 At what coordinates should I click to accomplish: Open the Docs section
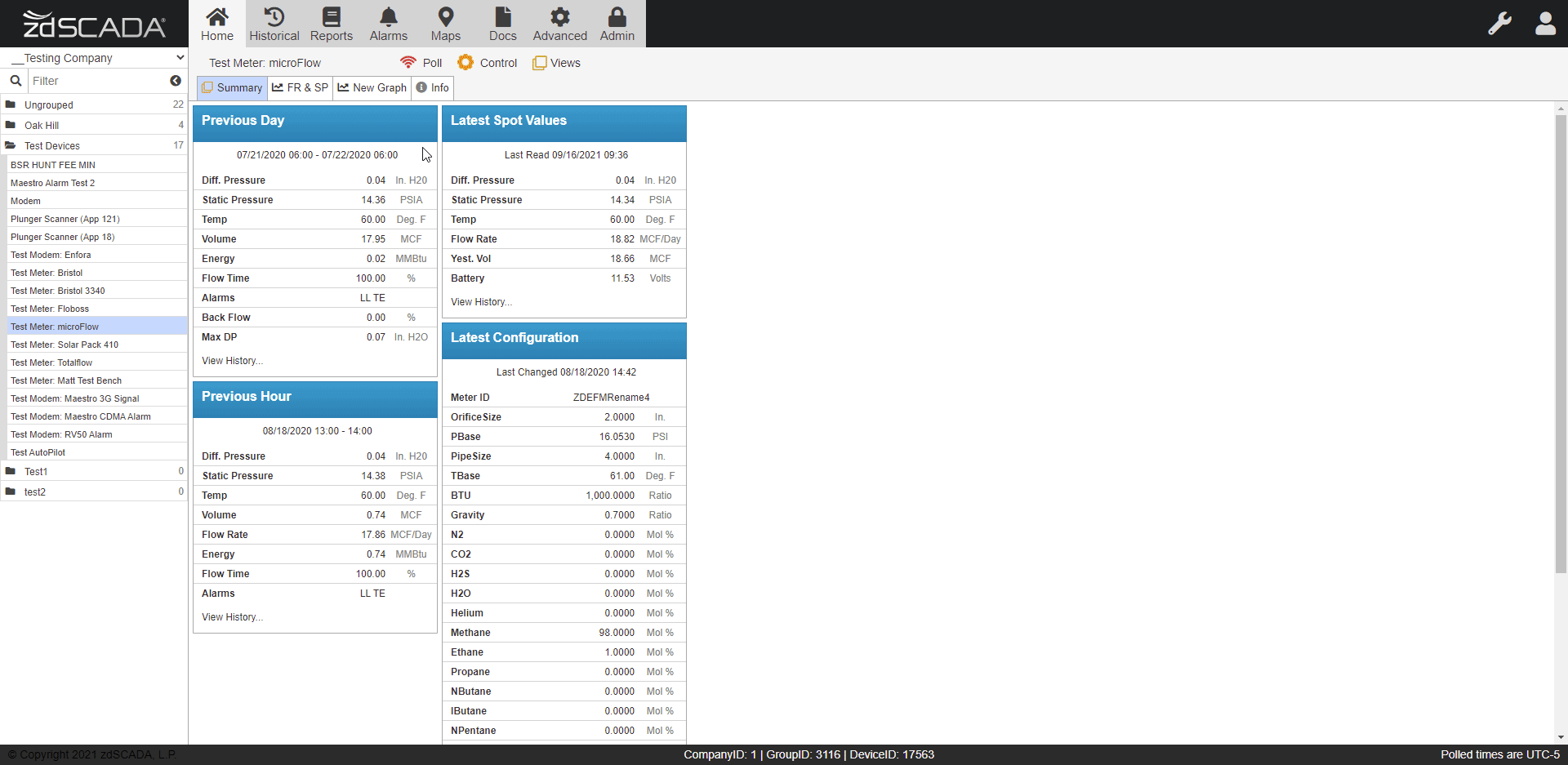coord(503,24)
